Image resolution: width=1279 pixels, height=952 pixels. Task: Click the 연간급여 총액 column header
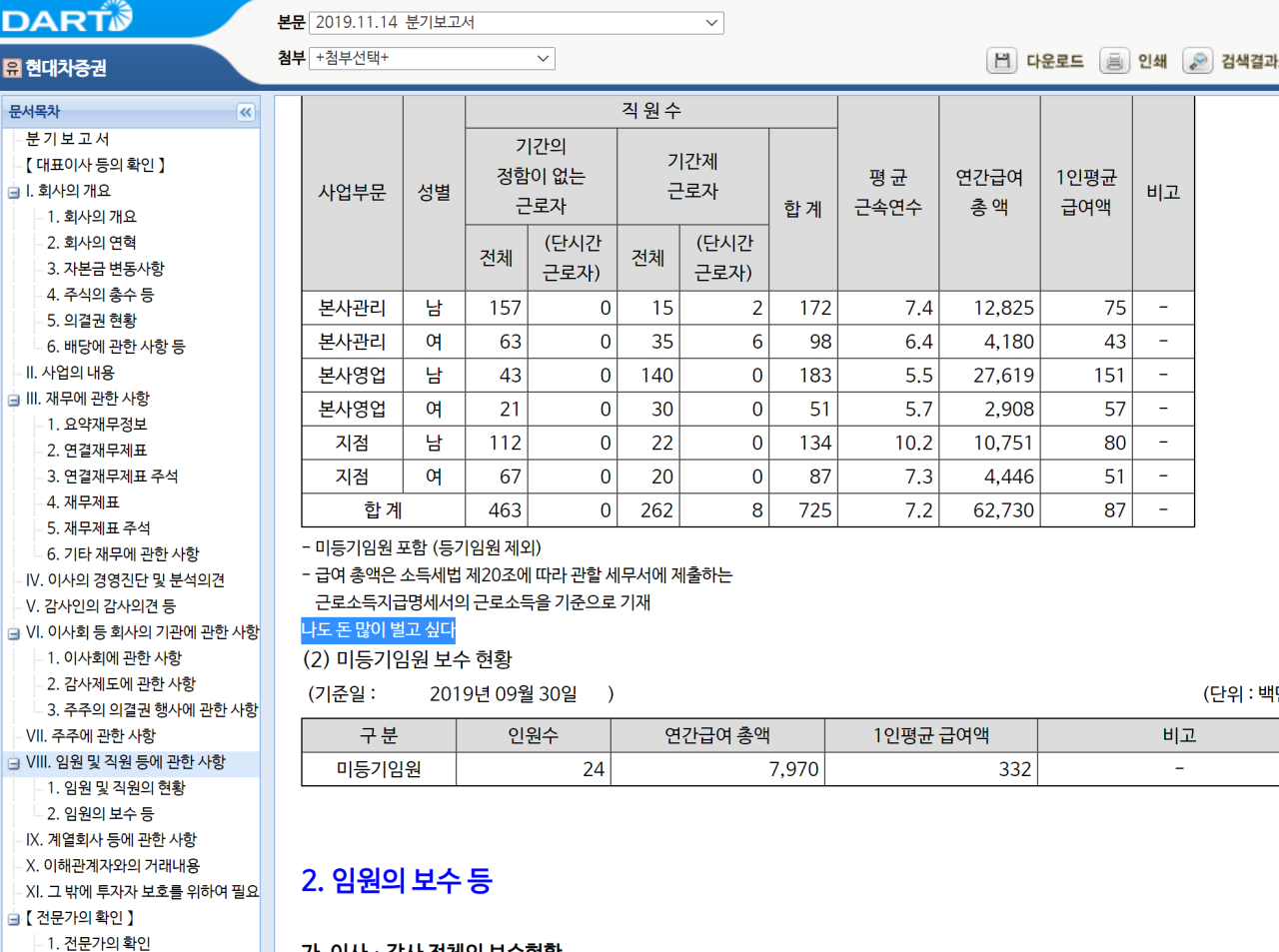(717, 735)
